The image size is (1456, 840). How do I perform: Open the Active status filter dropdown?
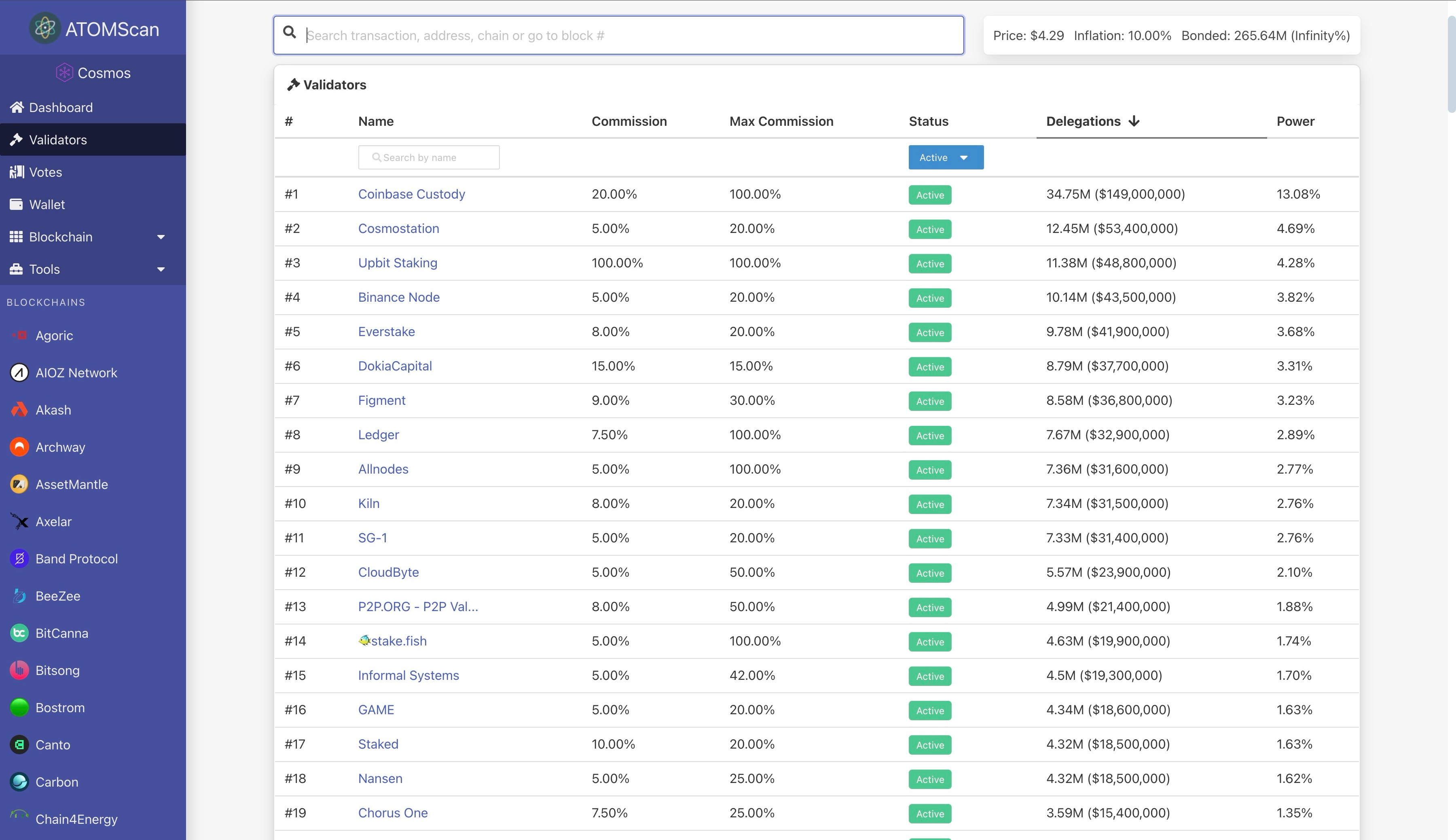[946, 157]
